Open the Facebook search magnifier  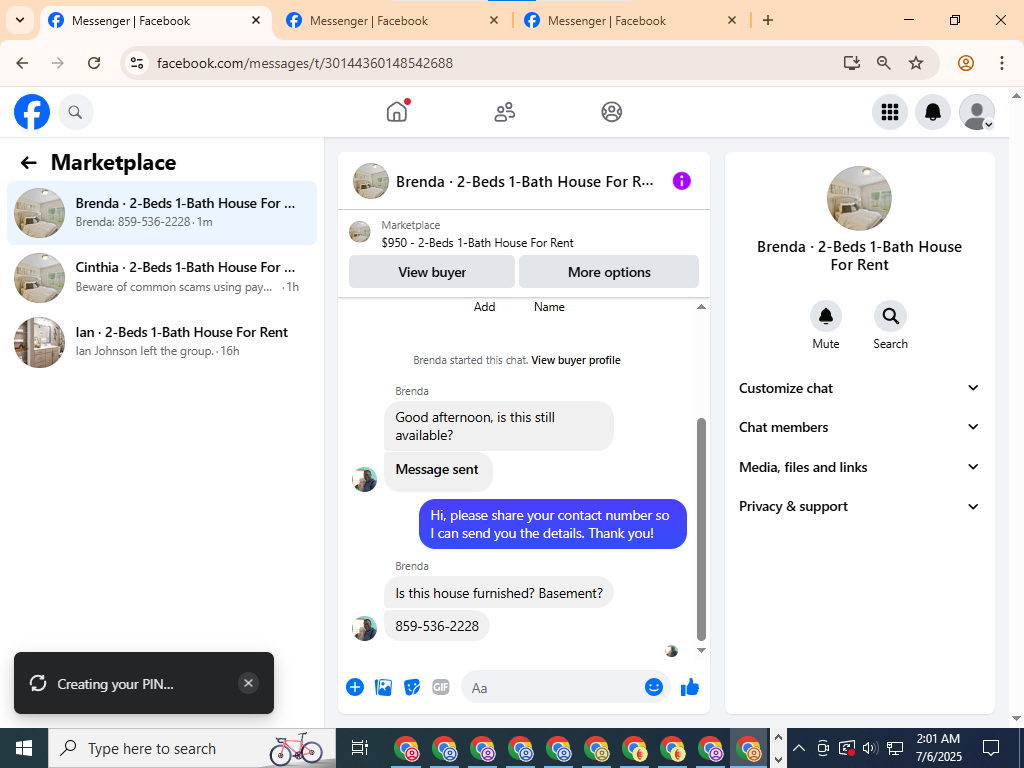(76, 112)
